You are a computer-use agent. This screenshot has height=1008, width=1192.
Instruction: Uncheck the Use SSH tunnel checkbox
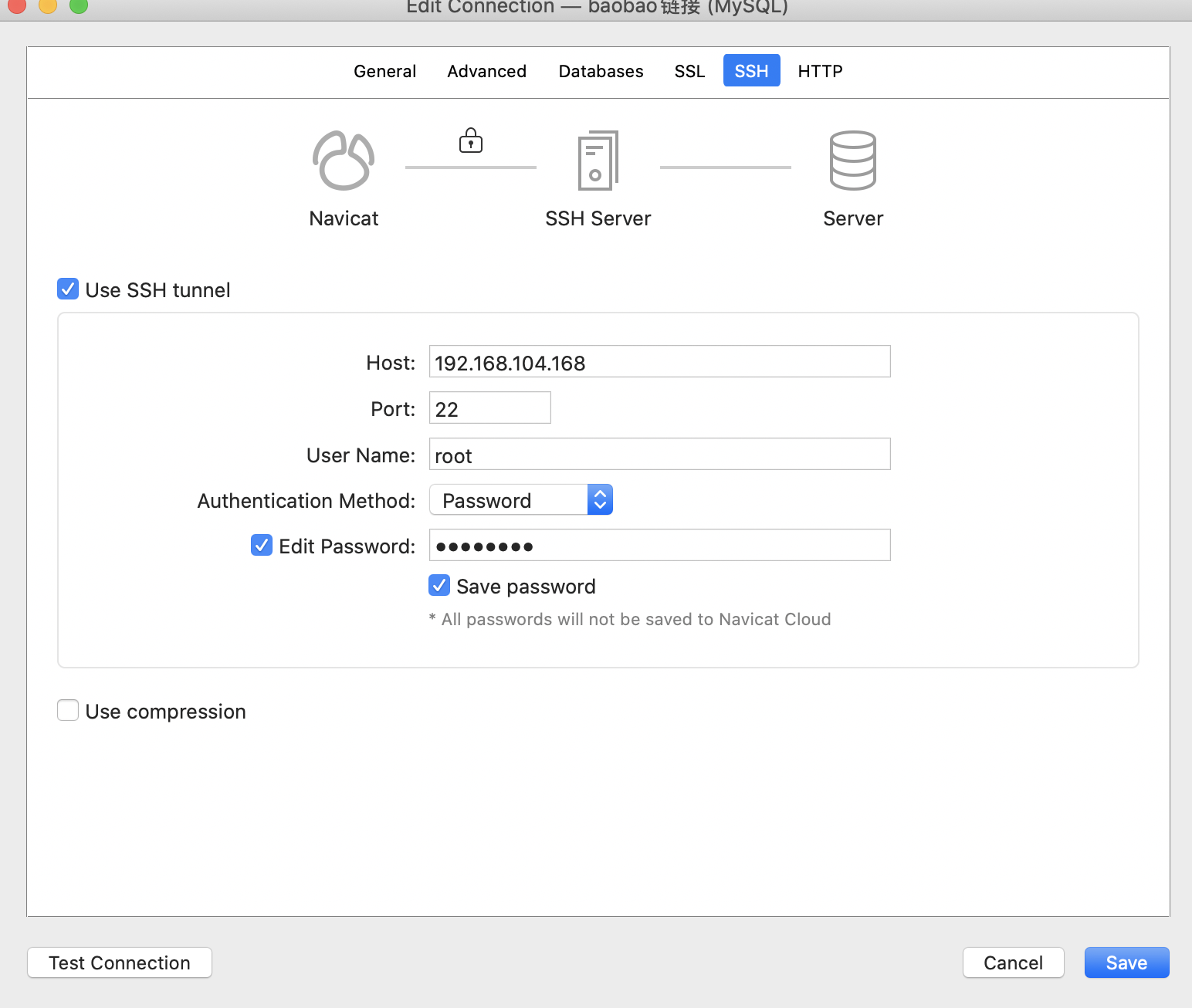(x=68, y=289)
